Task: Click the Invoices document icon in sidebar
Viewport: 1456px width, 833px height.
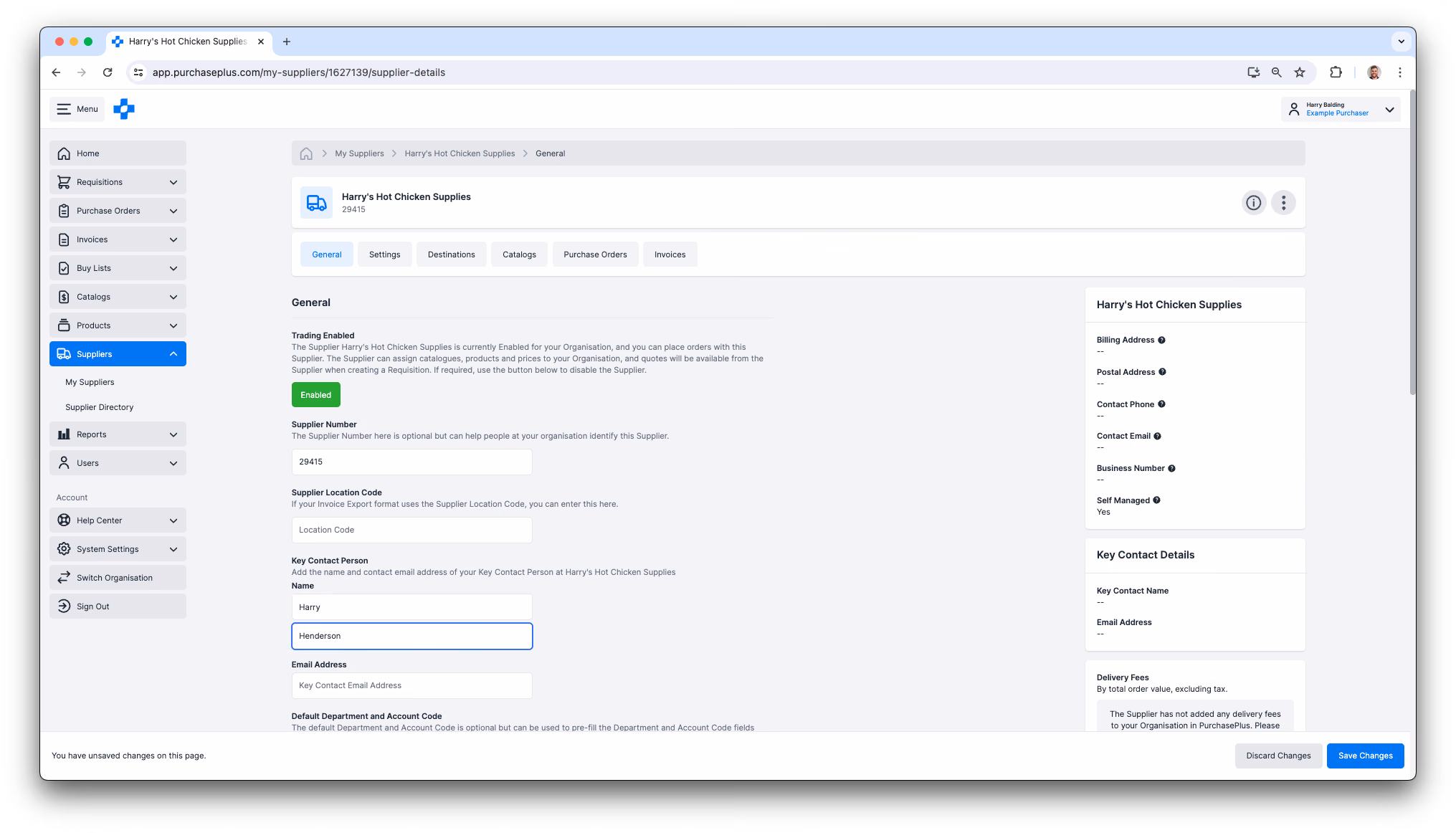Action: pos(64,239)
